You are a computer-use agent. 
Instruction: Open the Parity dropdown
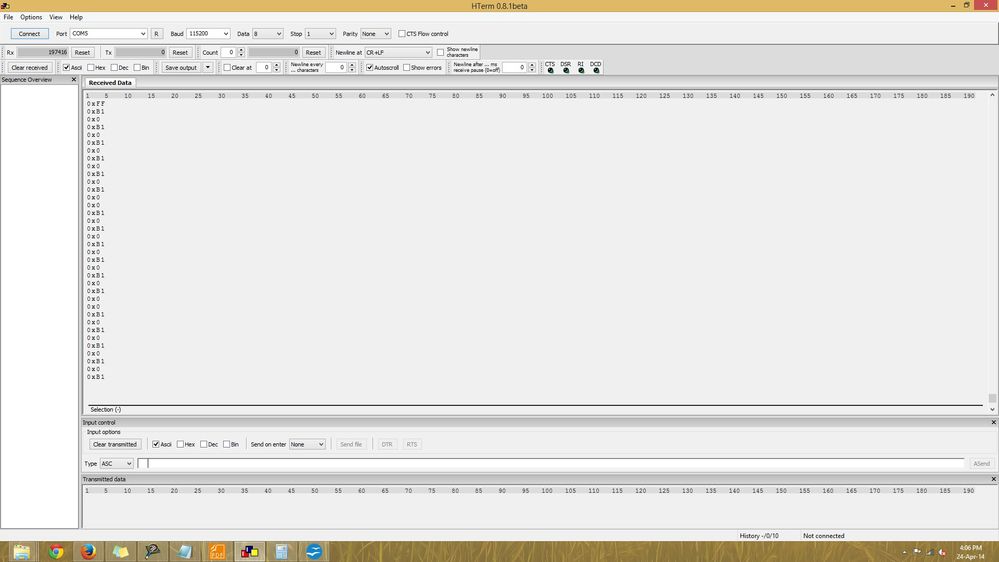pyautogui.click(x=375, y=34)
